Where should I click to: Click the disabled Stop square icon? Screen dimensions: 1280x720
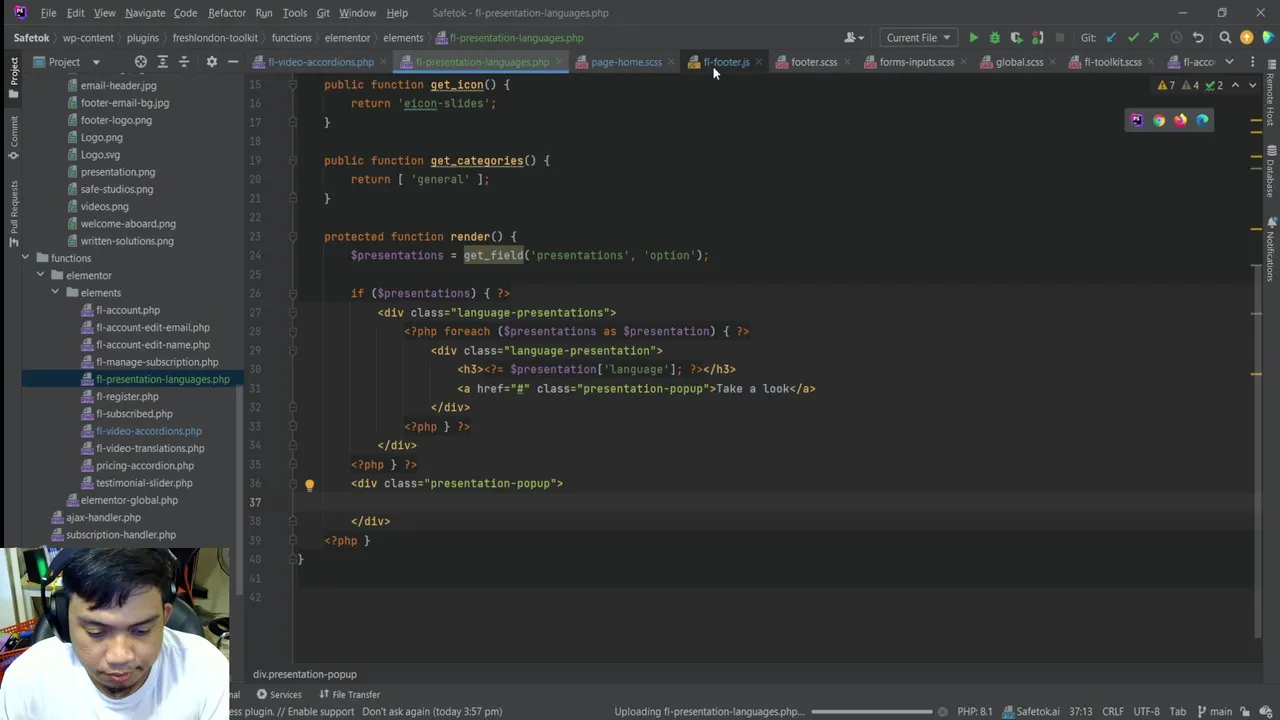(1060, 38)
